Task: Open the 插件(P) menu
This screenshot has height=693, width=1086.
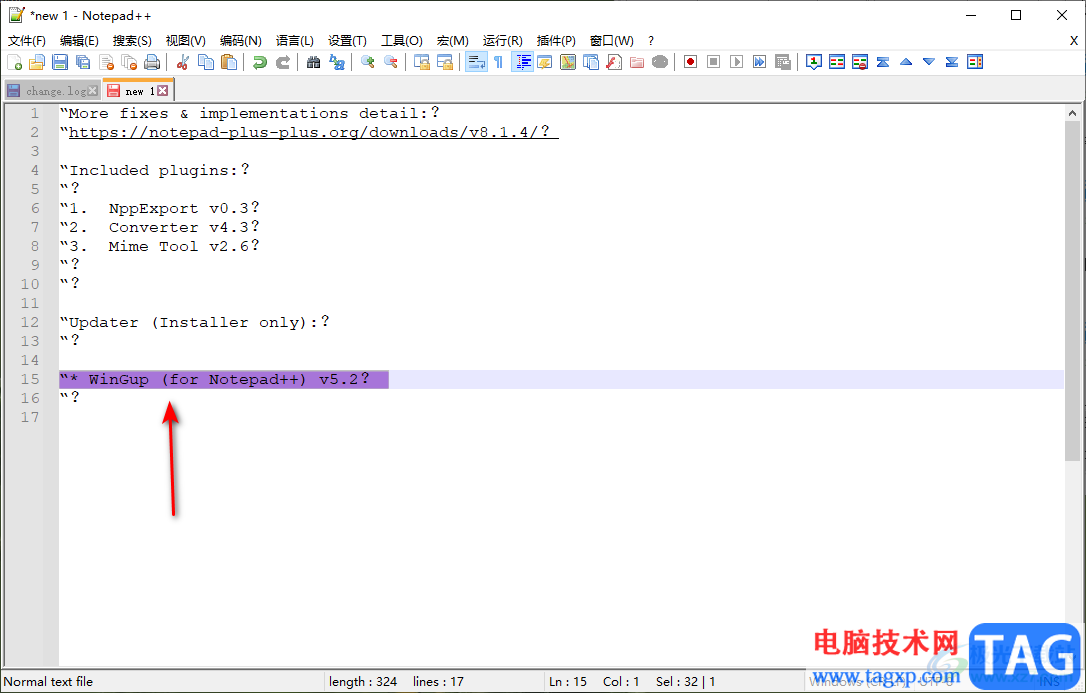Action: click(x=556, y=41)
